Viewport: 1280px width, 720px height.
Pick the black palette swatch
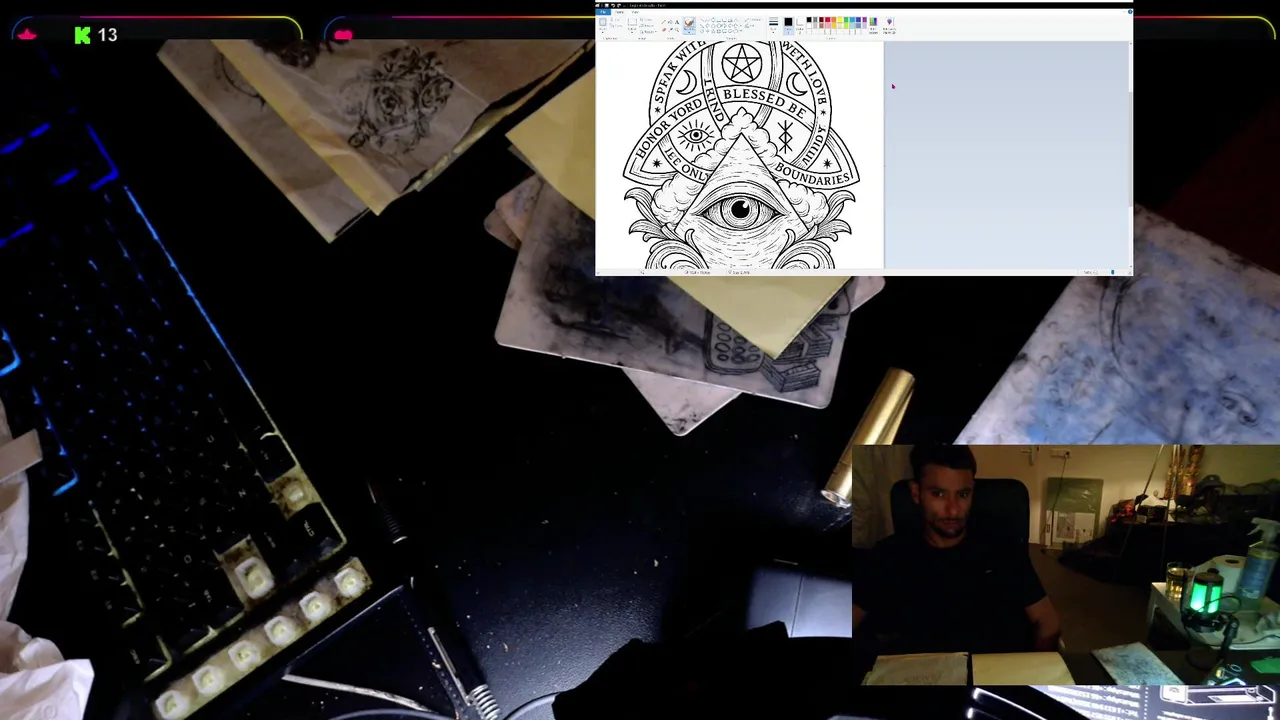pyautogui.click(x=809, y=20)
